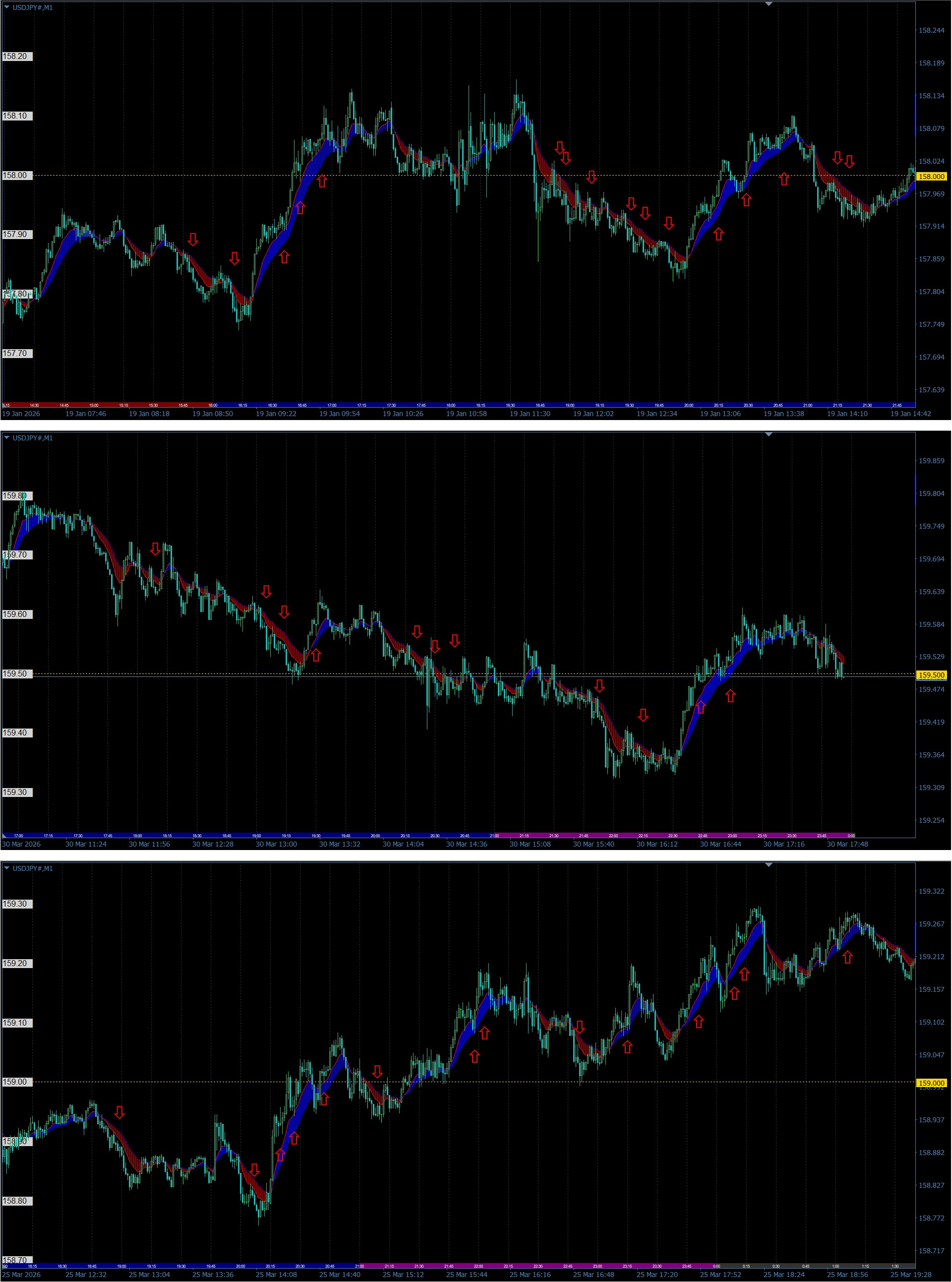Click yellow 158.000 price label on right axis
952x1282 pixels.
point(931,177)
